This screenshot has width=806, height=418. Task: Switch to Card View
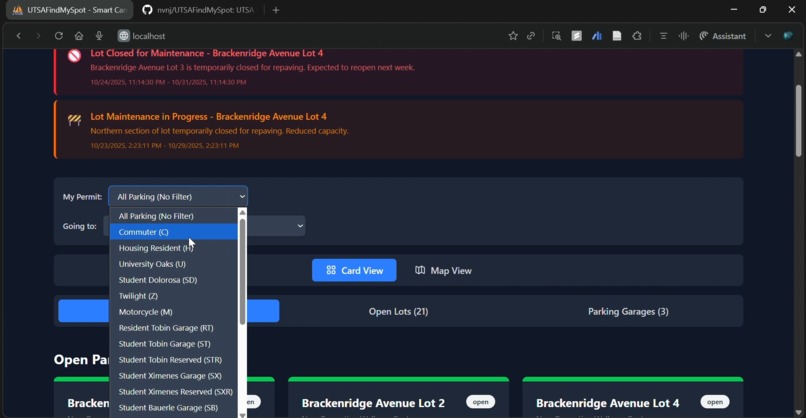coord(354,270)
